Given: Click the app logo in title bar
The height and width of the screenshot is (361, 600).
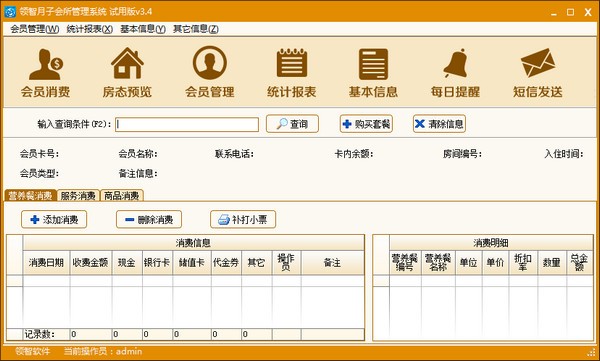Looking at the screenshot, I should [x=10, y=11].
